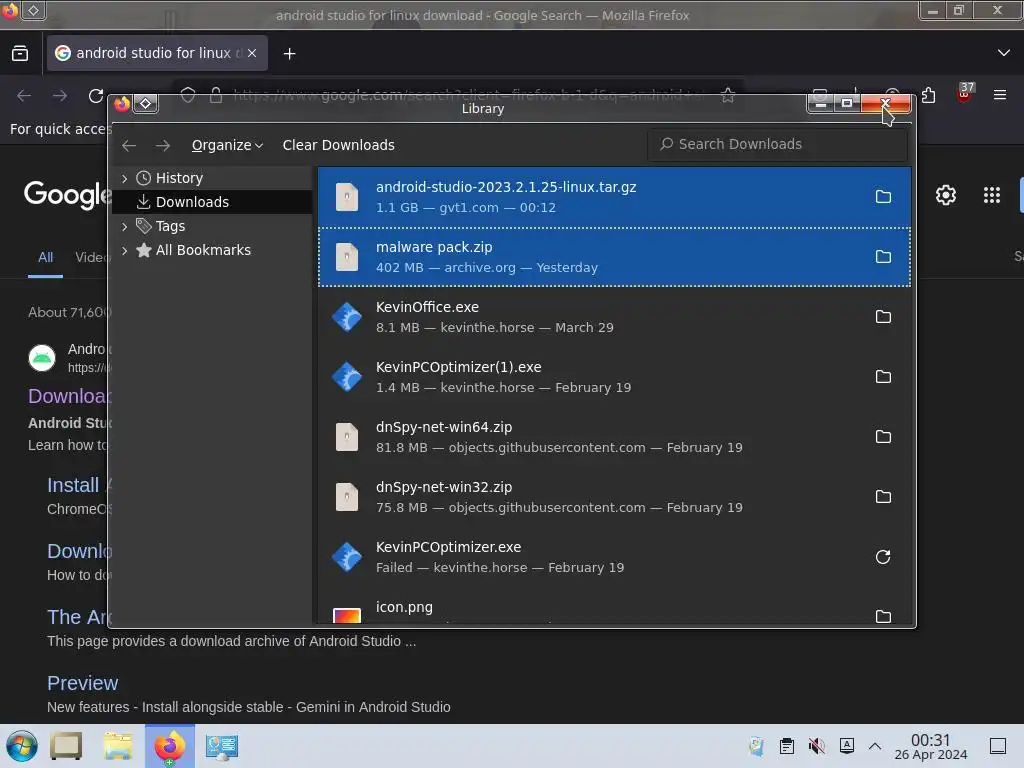This screenshot has height=768, width=1024.
Task: Open the Firefox hamburger application menu
Action: click(1000, 95)
